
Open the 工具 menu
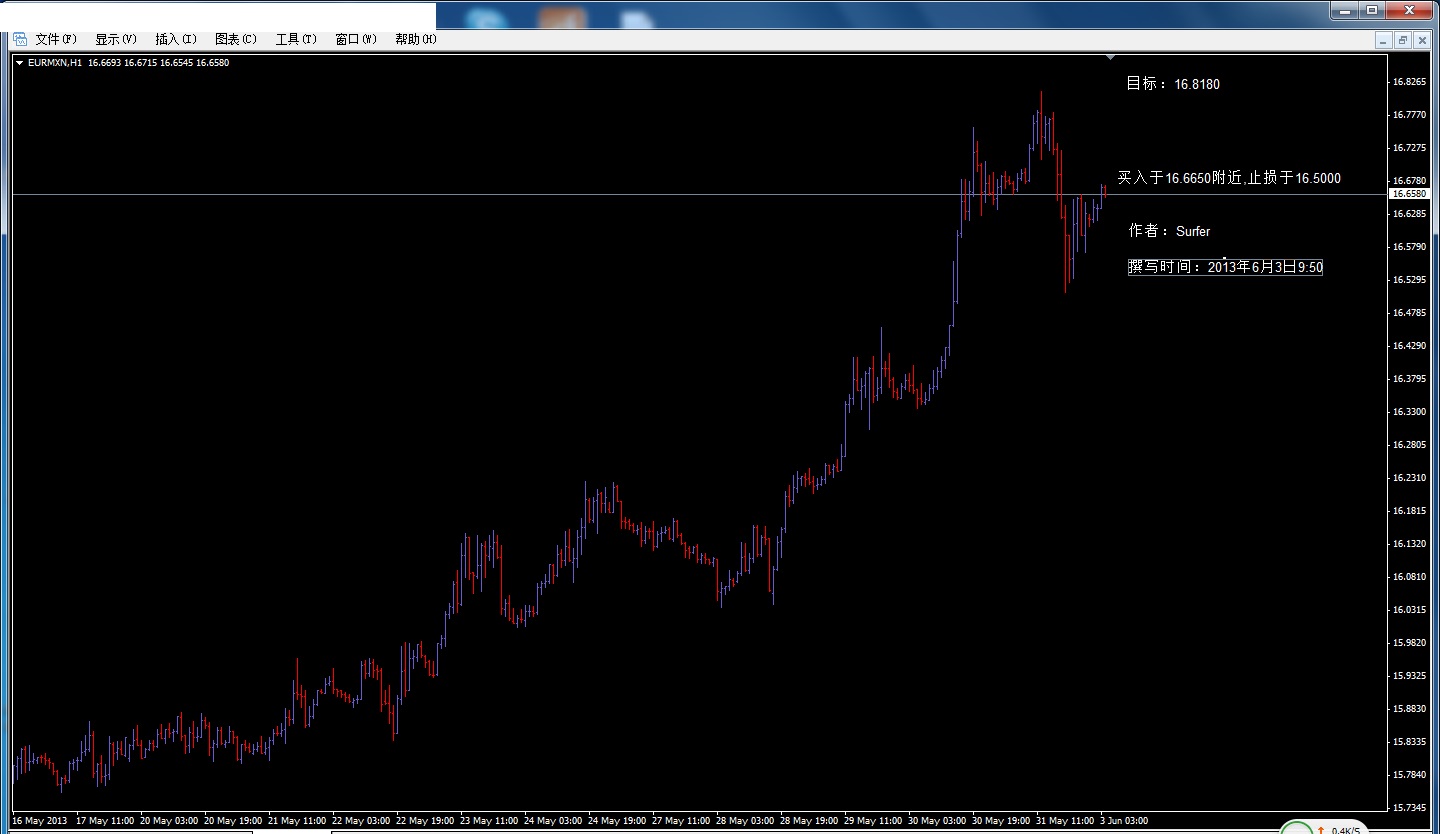point(295,39)
